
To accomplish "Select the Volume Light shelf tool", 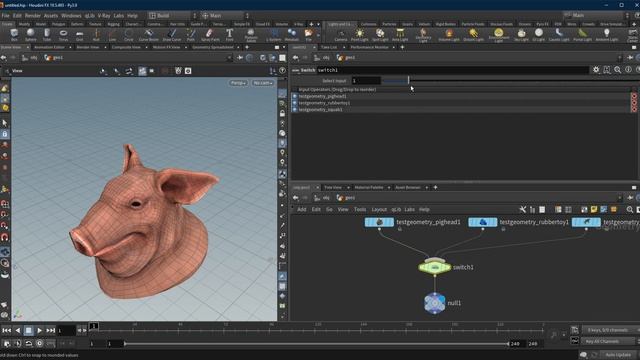I will point(449,35).
